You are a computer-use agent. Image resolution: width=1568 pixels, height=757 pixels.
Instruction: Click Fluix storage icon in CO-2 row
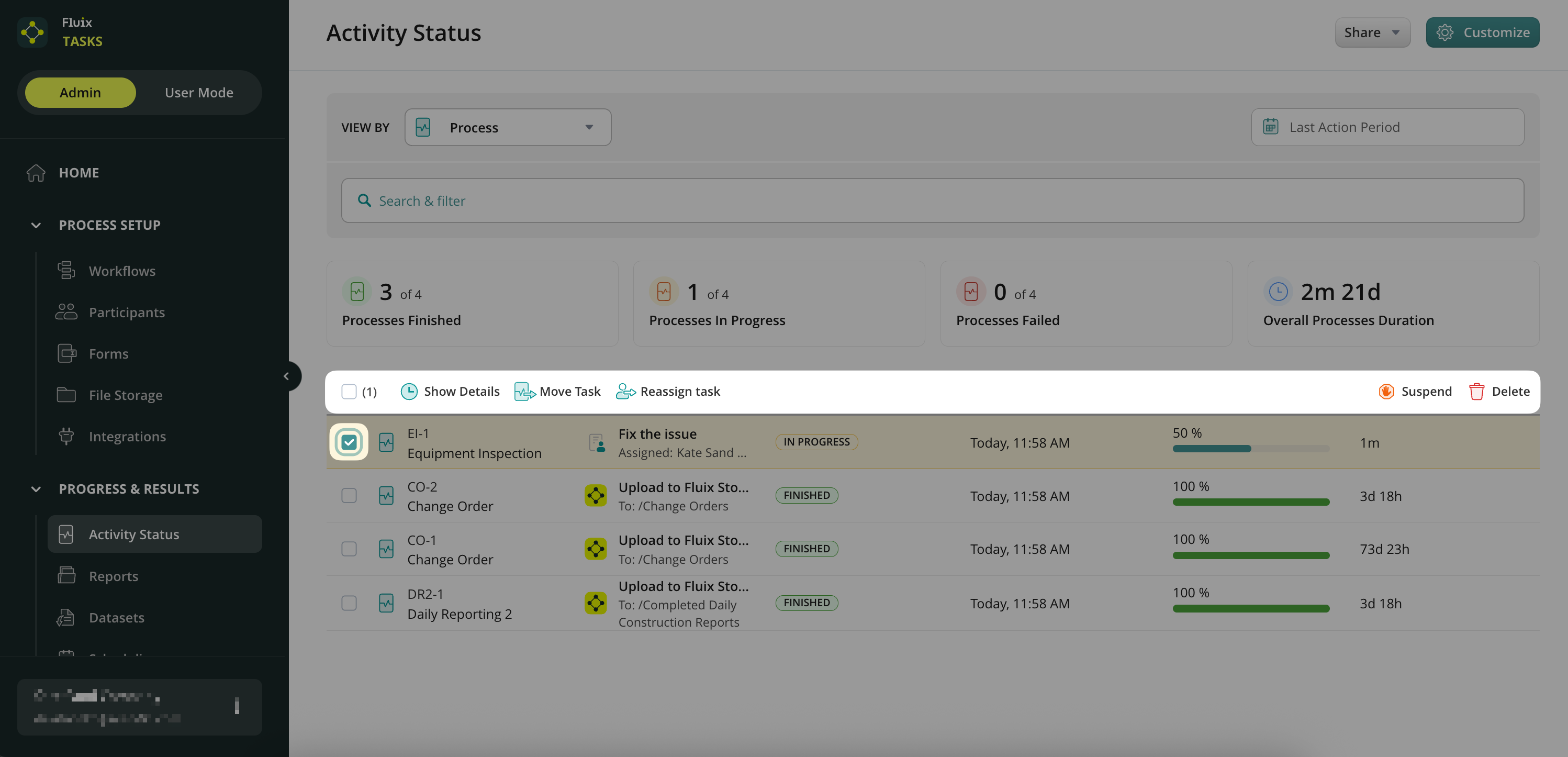[x=595, y=496]
